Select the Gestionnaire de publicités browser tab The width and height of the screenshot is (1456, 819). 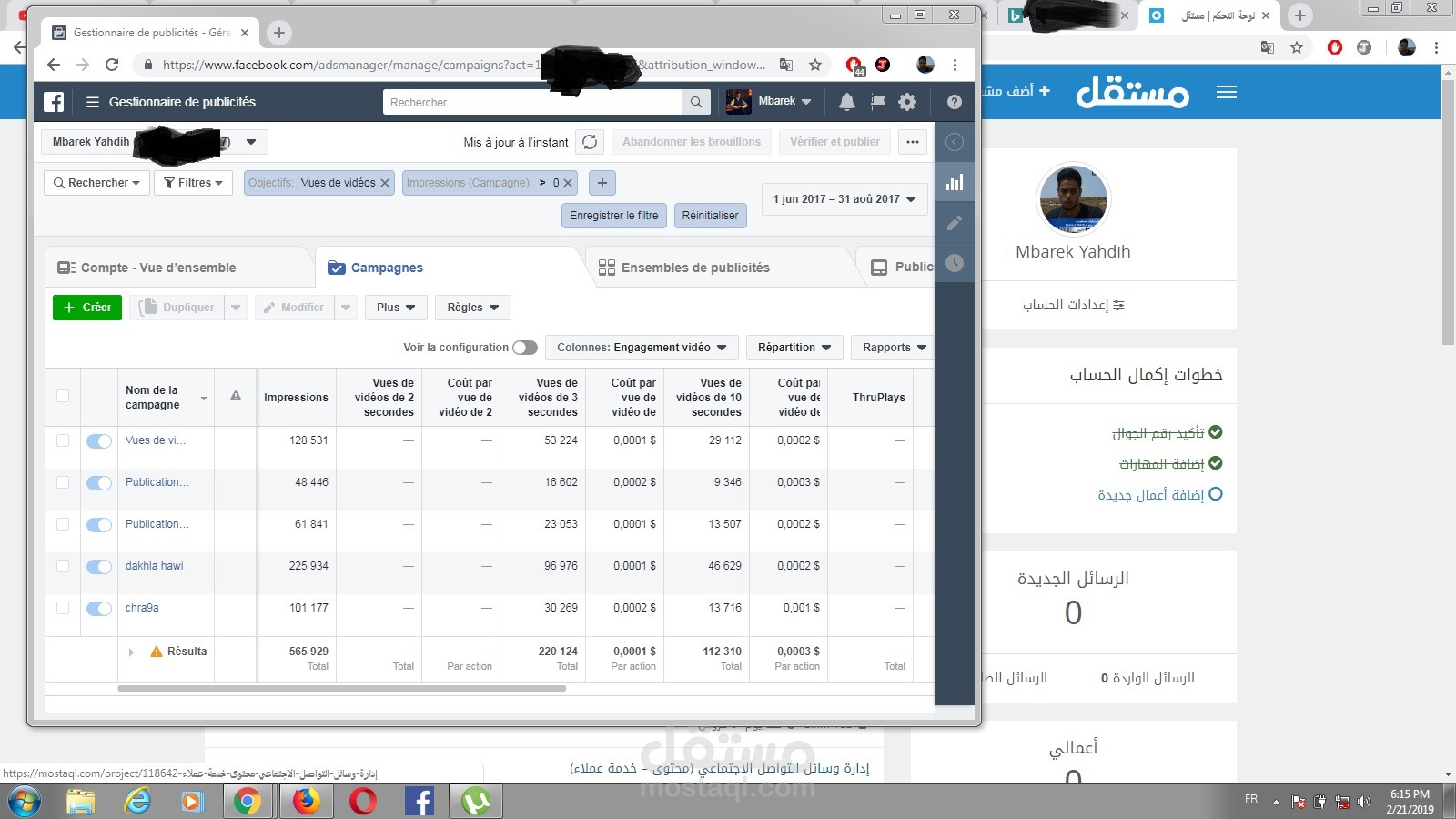(150, 33)
